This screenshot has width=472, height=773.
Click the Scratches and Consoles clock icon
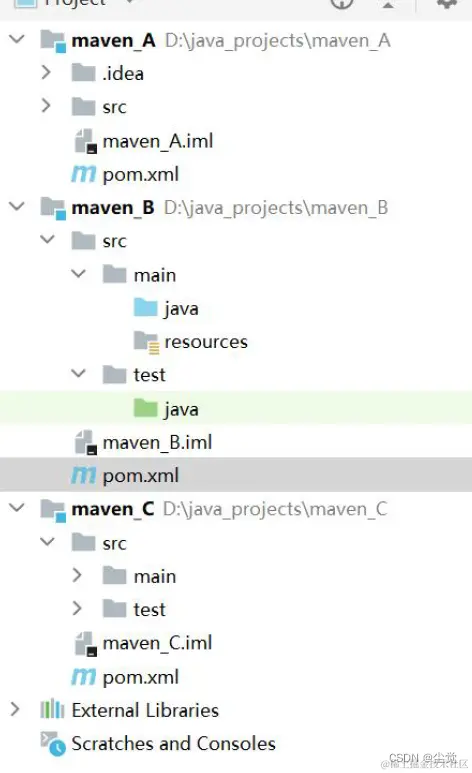[53, 744]
